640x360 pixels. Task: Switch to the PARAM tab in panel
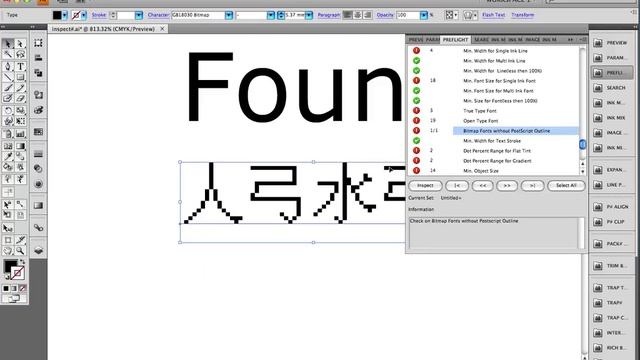pos(432,40)
